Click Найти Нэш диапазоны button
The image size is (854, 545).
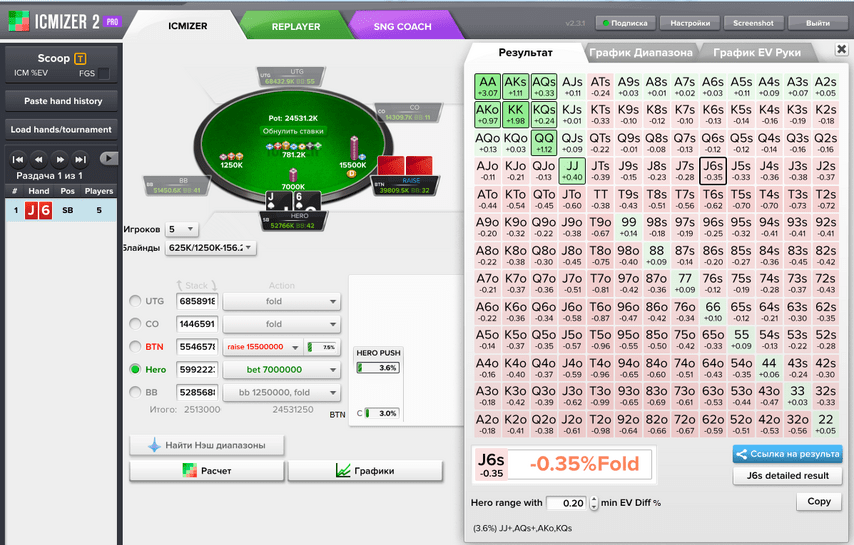click(x=207, y=445)
